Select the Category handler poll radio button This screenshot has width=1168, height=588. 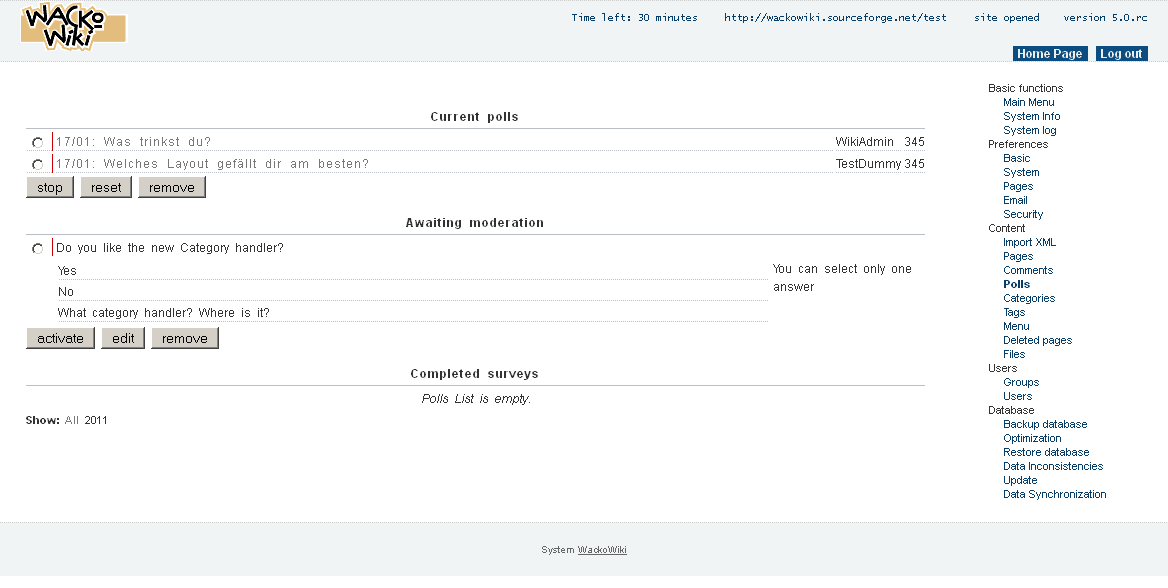37,249
